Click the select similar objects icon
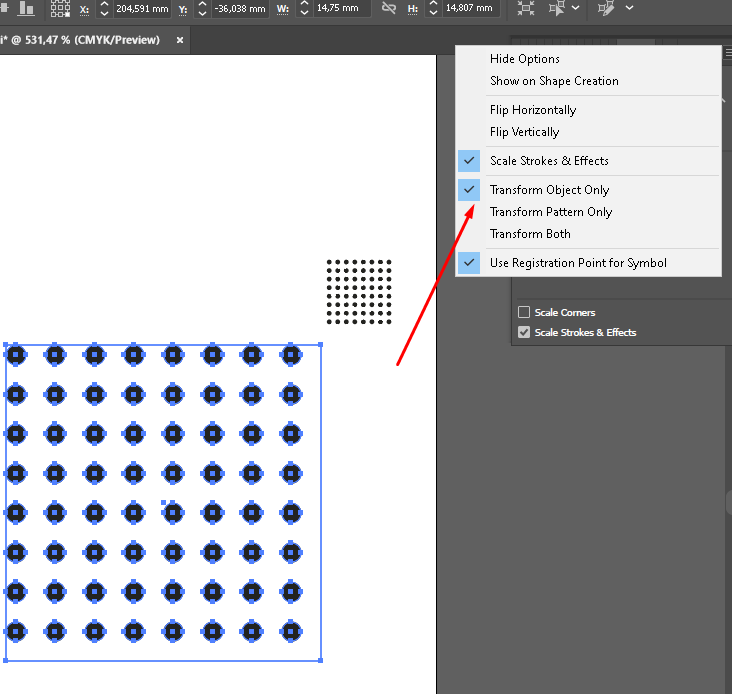Viewport: 732px width, 694px height. (x=556, y=8)
